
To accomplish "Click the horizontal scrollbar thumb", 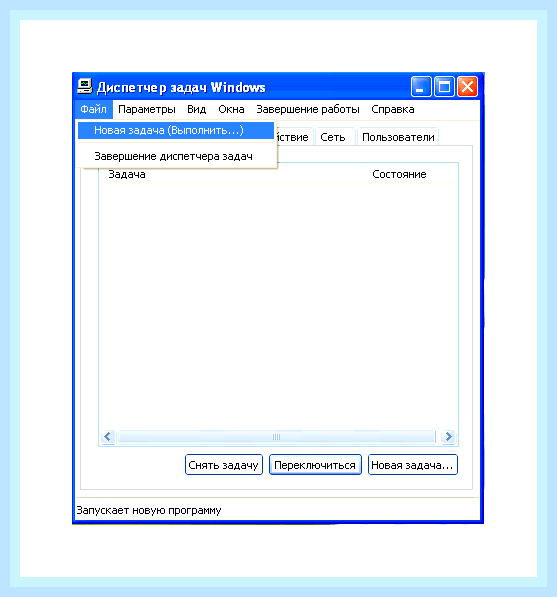I will click(x=276, y=437).
